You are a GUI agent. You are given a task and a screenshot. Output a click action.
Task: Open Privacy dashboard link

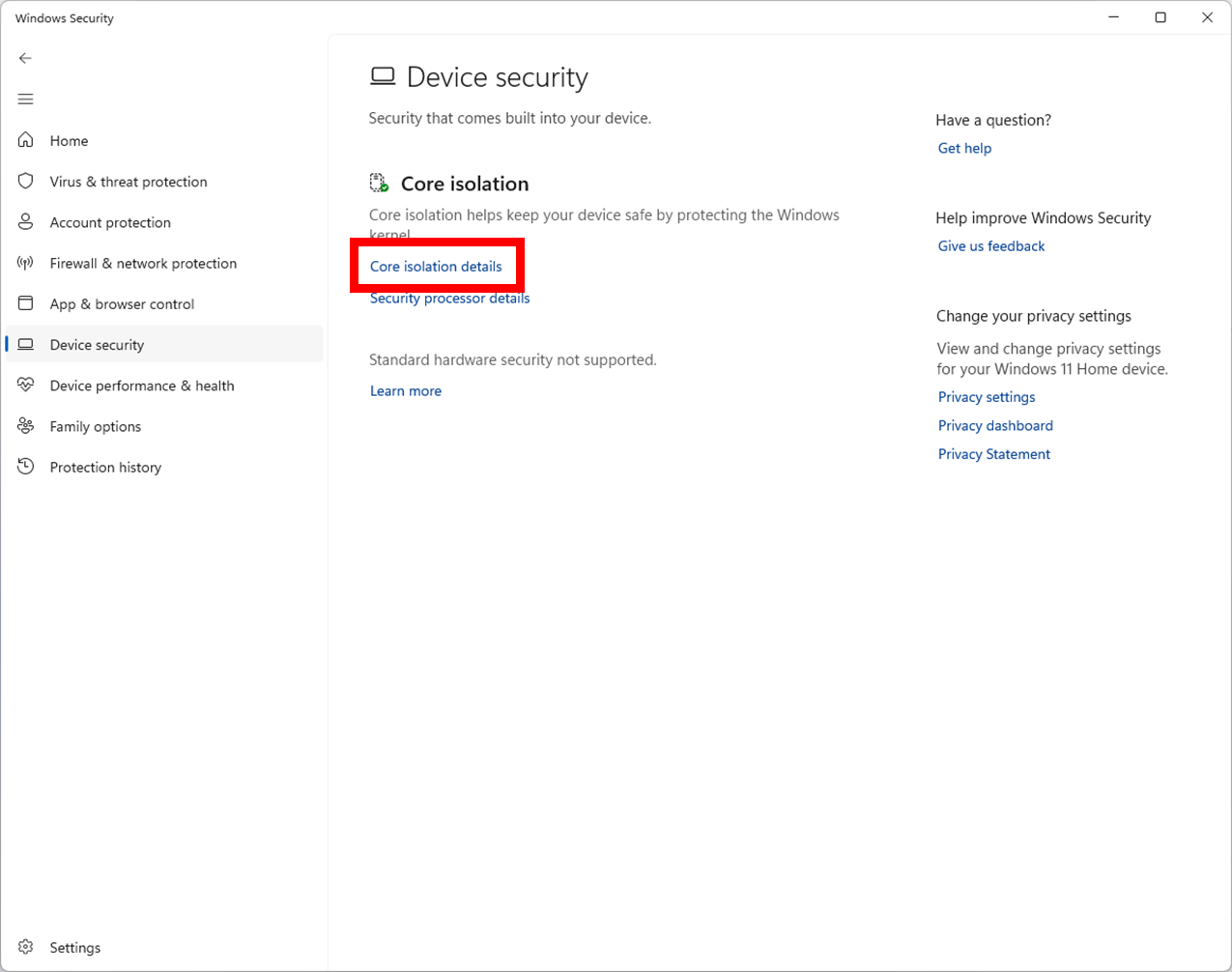[995, 425]
